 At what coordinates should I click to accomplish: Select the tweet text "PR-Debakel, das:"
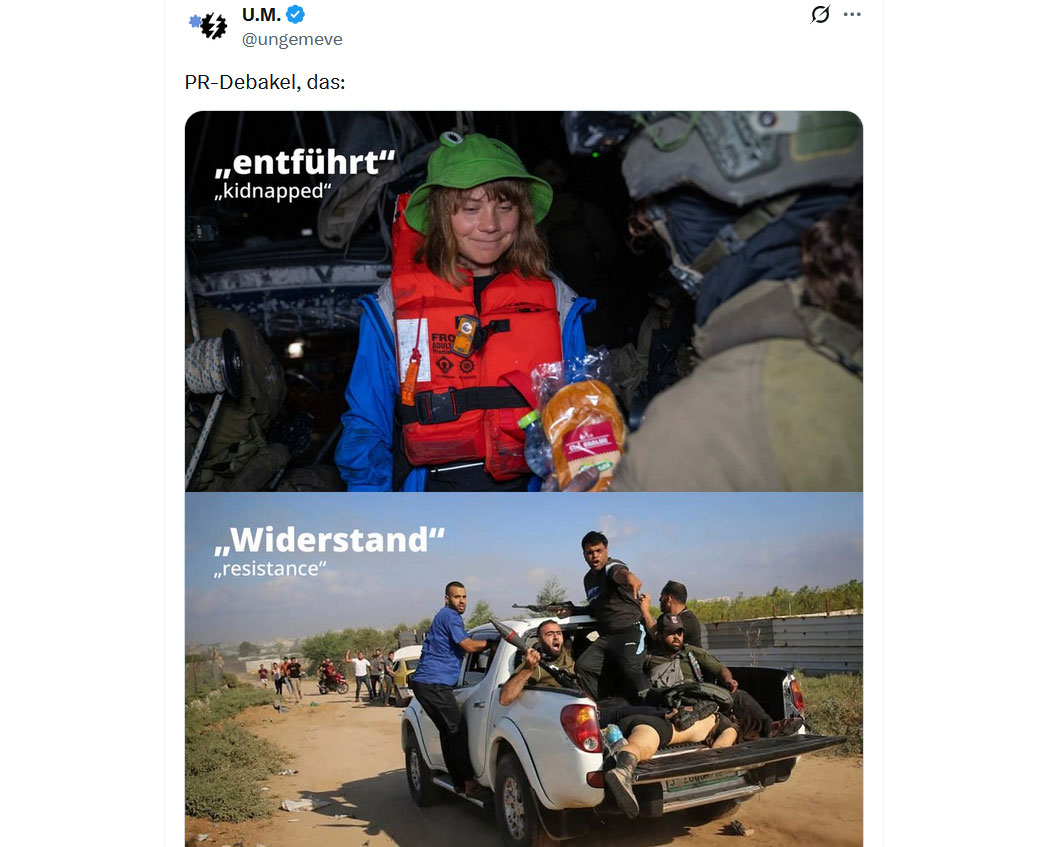coord(265,82)
